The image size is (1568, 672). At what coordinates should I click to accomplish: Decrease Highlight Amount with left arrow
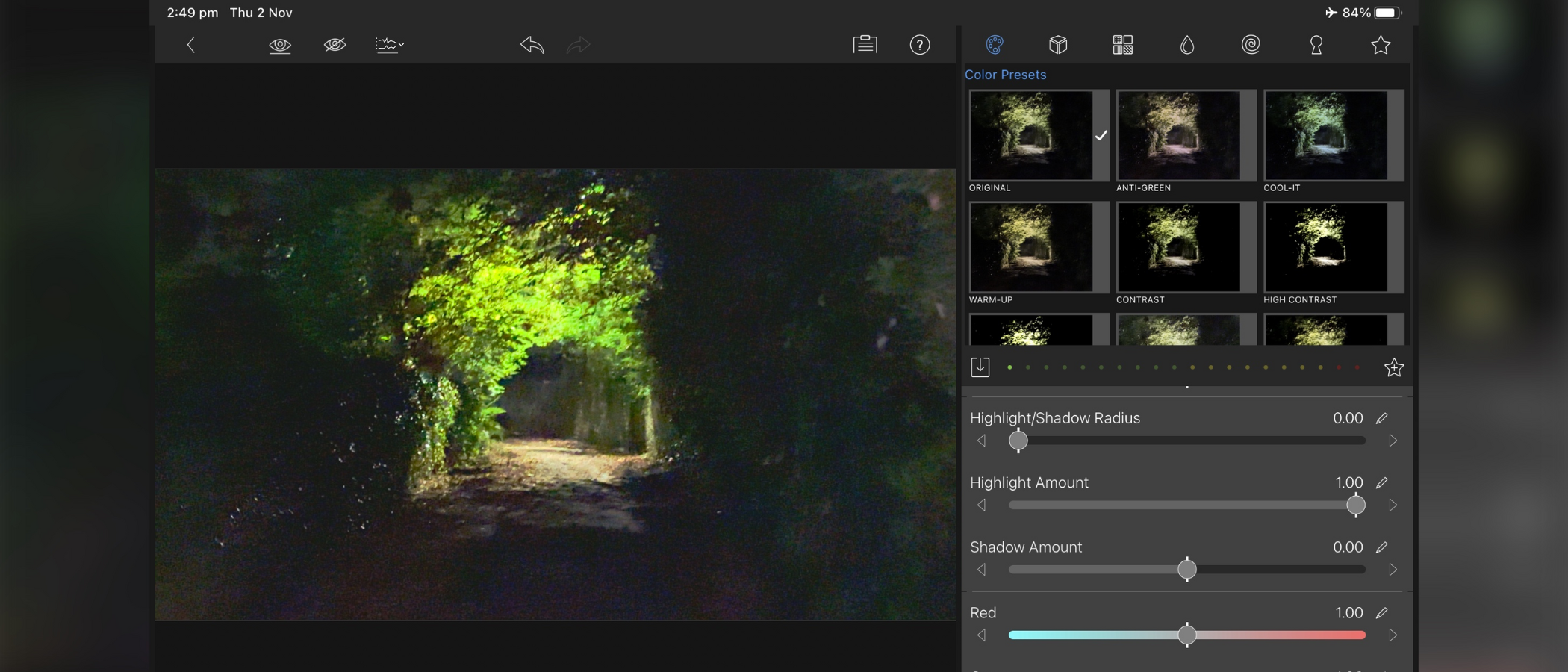click(982, 505)
